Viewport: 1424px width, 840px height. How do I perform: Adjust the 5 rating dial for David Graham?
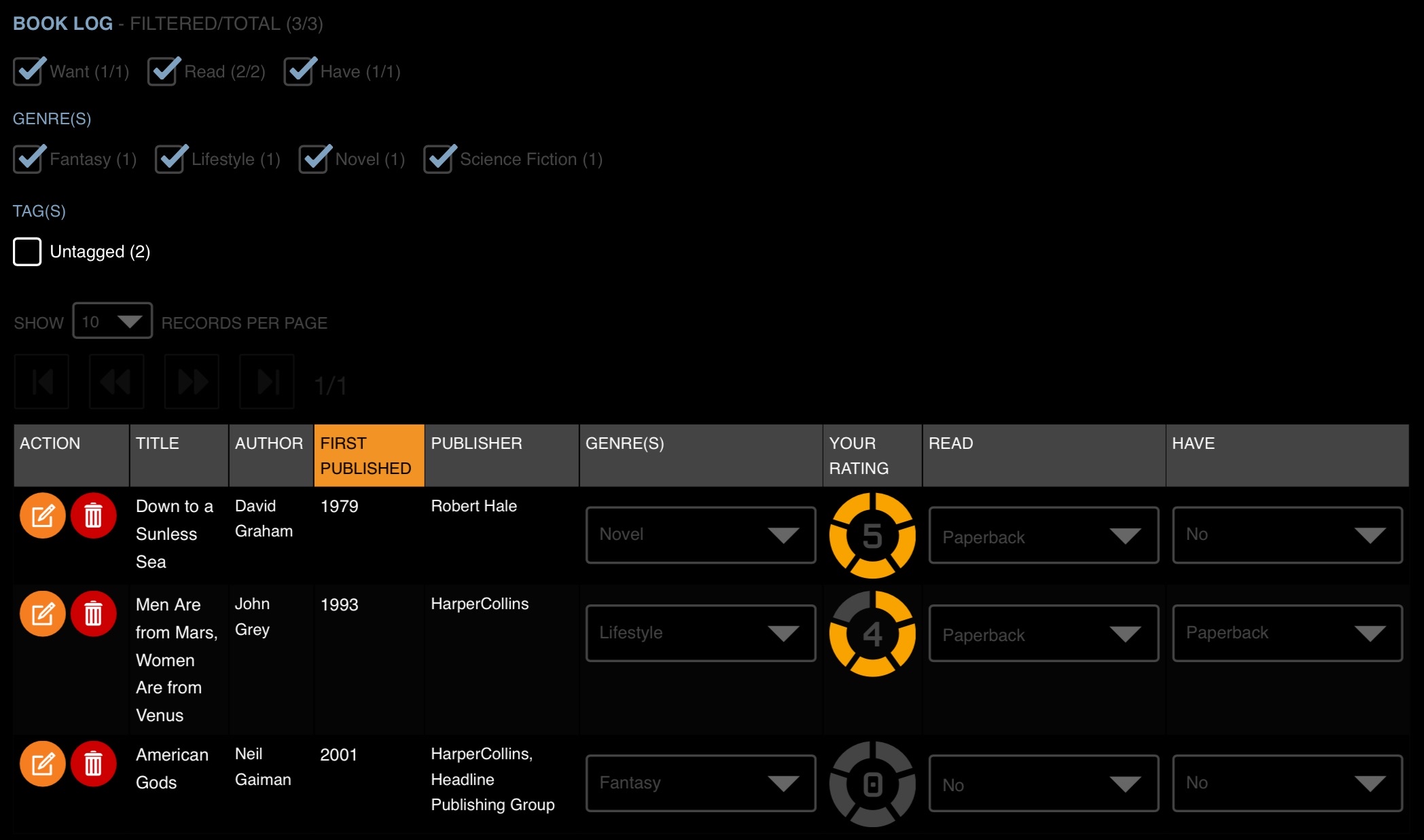(872, 536)
